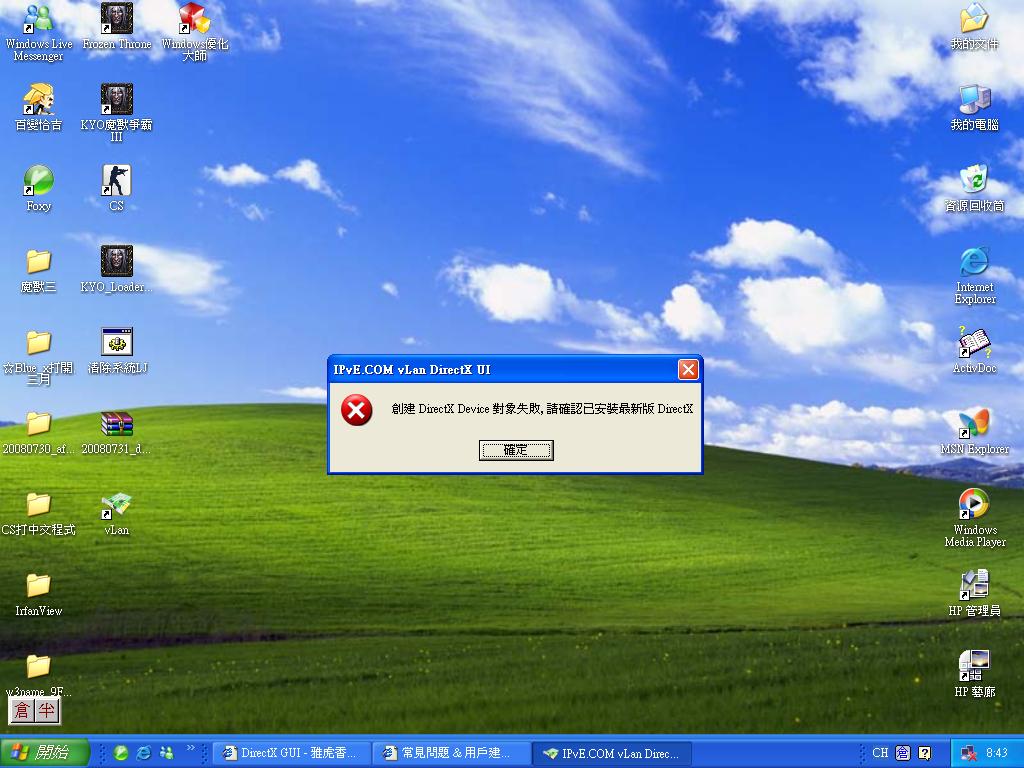Screen dimensions: 1024x768
Task: Open the 資源回收筒 recycle bin
Action: [x=974, y=188]
